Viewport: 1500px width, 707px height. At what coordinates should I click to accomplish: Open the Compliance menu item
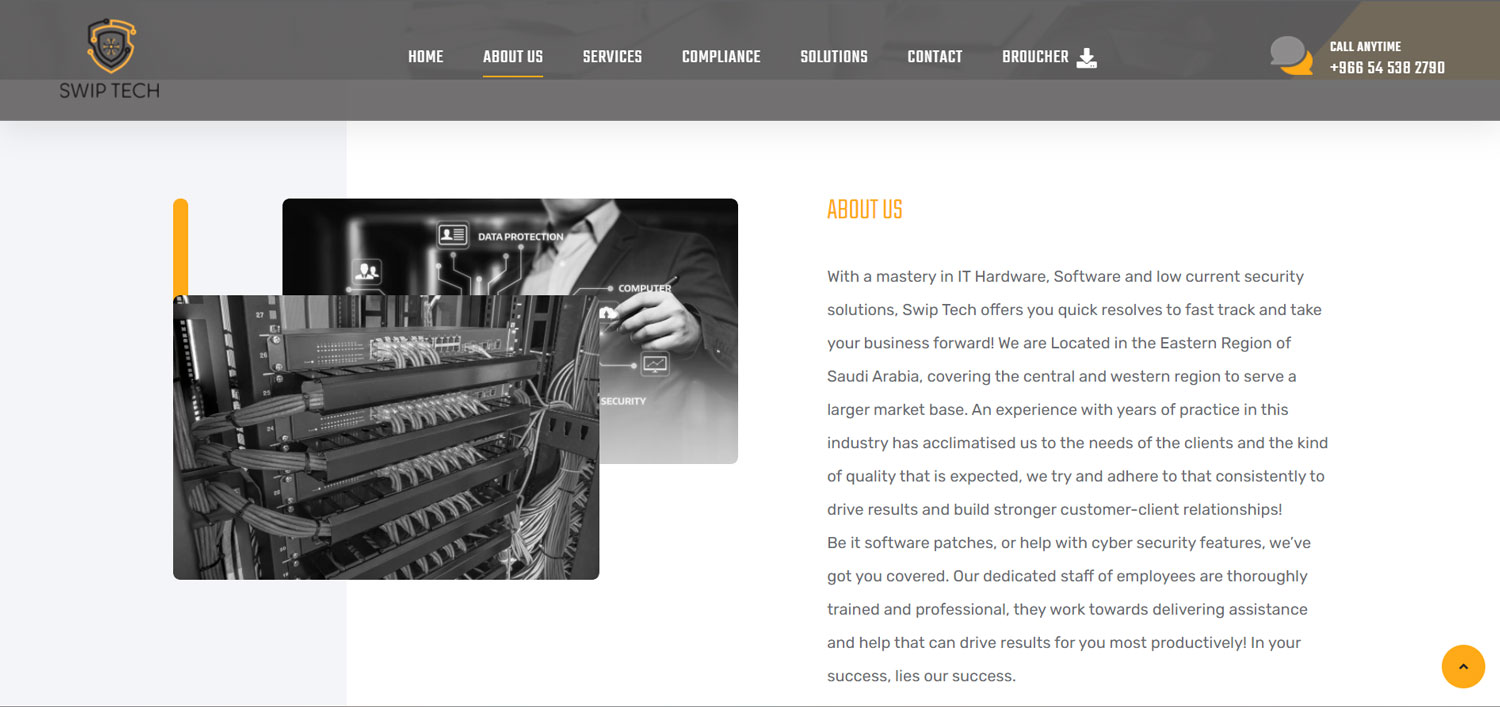721,57
